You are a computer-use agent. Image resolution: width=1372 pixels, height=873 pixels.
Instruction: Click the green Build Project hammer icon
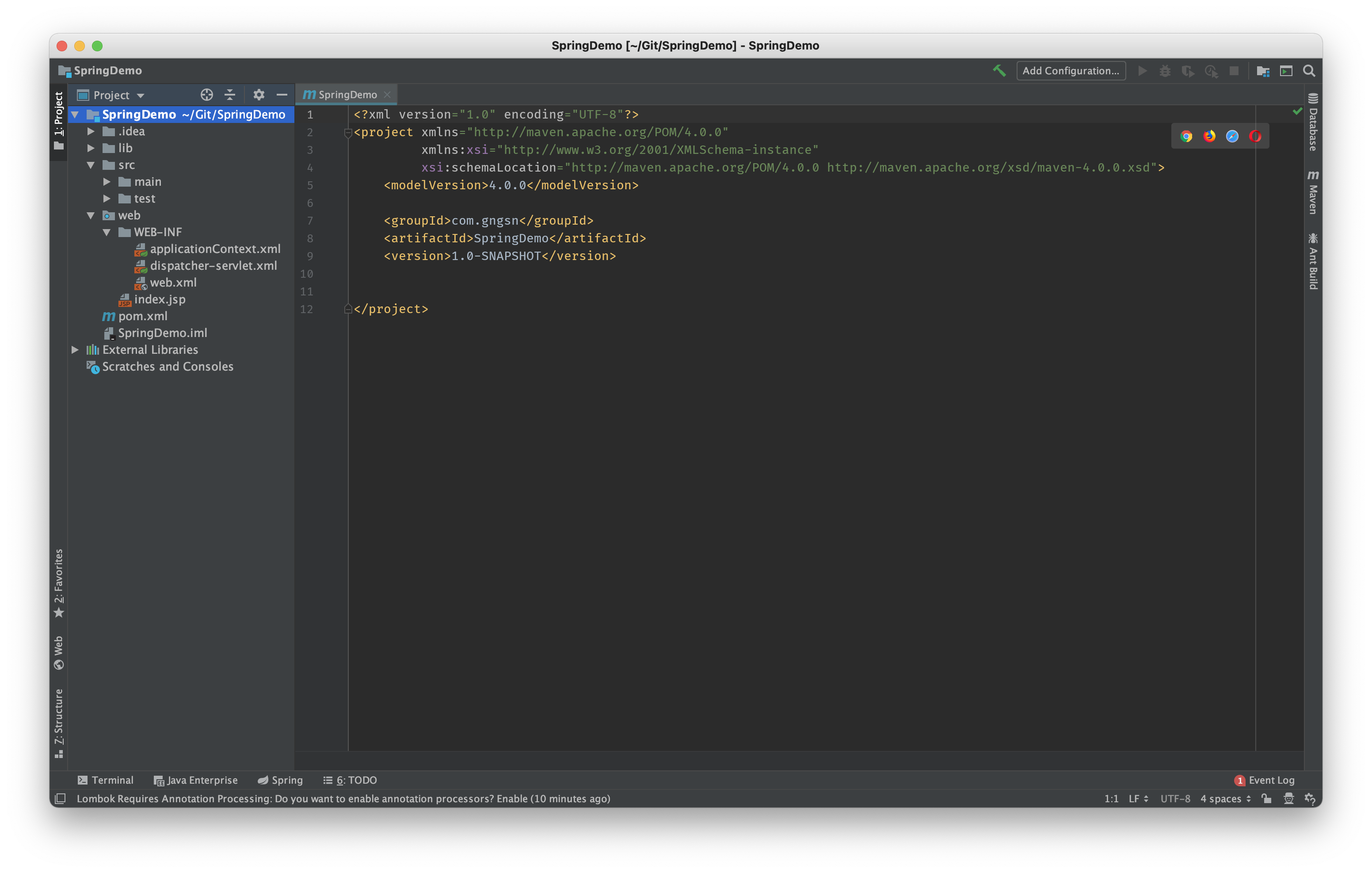[999, 71]
